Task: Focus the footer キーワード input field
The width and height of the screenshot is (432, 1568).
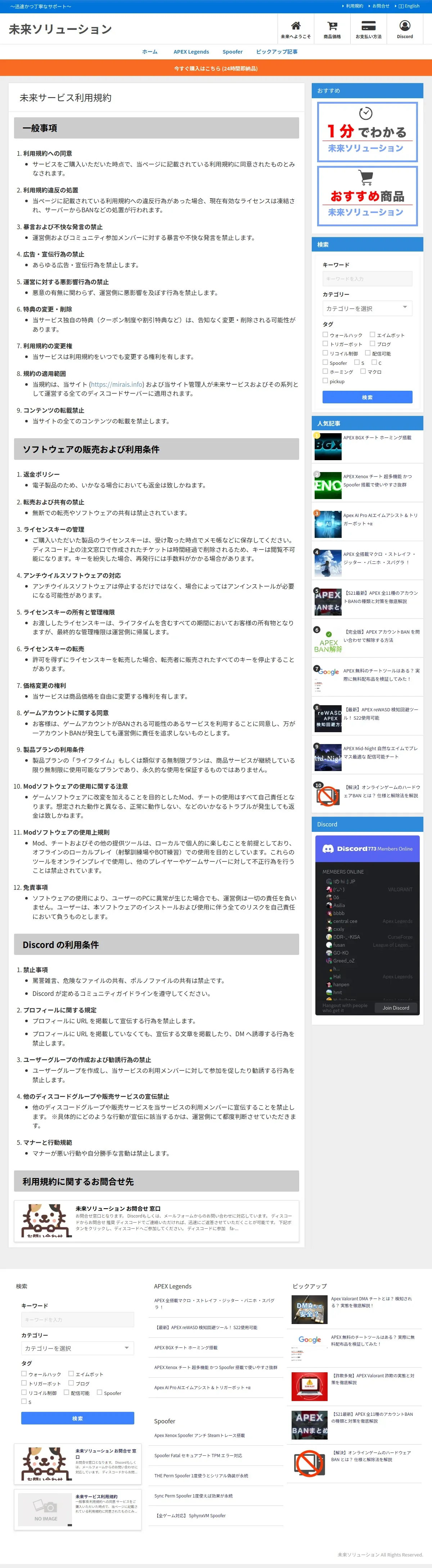Action: 77,1320
